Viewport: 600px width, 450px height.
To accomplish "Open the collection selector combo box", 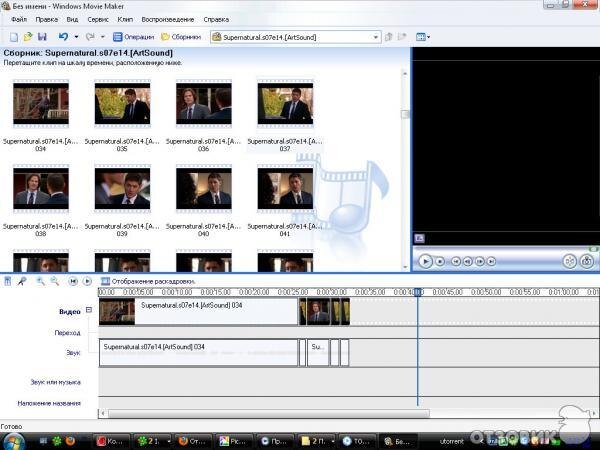I will tap(295, 37).
